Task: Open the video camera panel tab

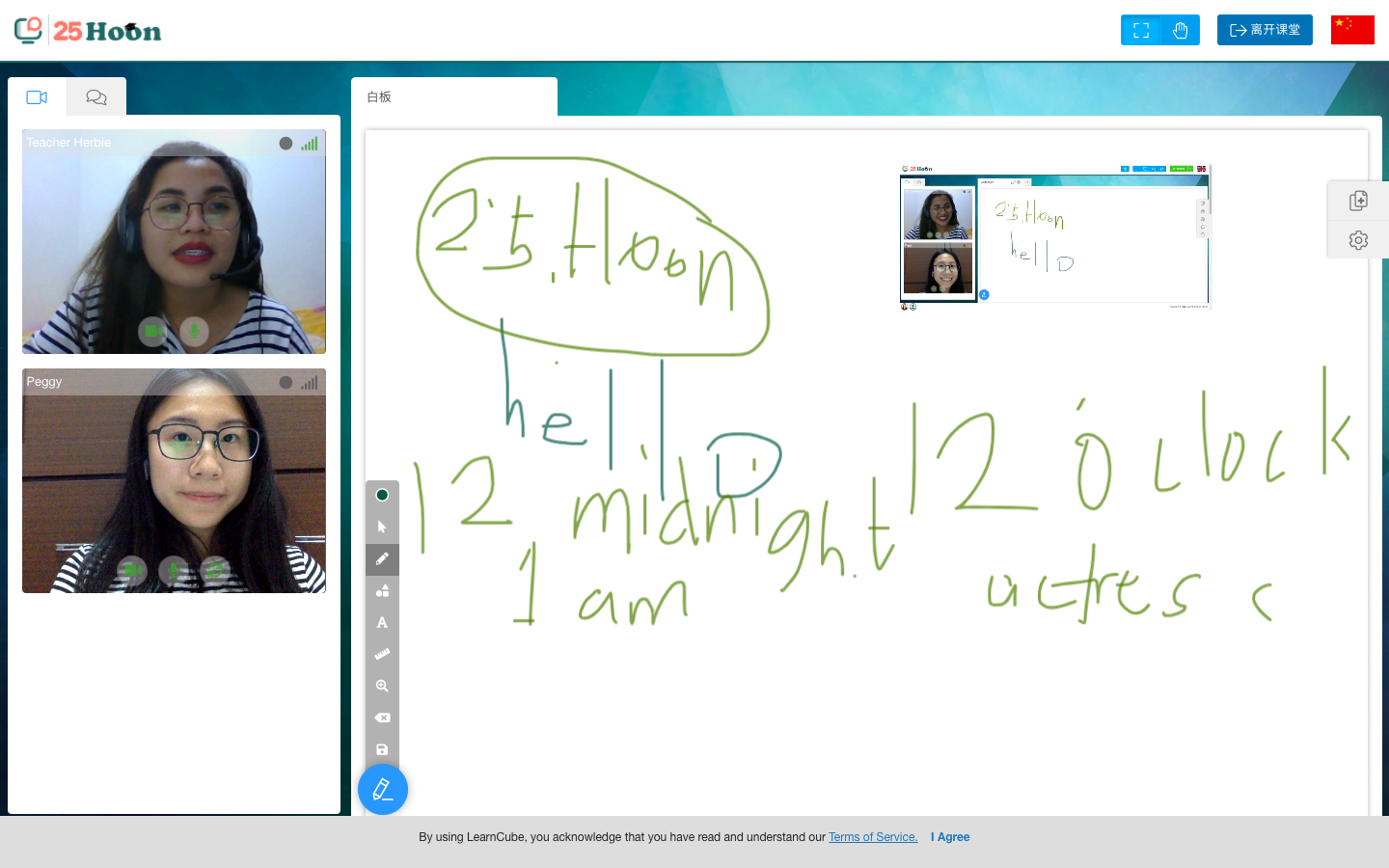Action: (37, 97)
